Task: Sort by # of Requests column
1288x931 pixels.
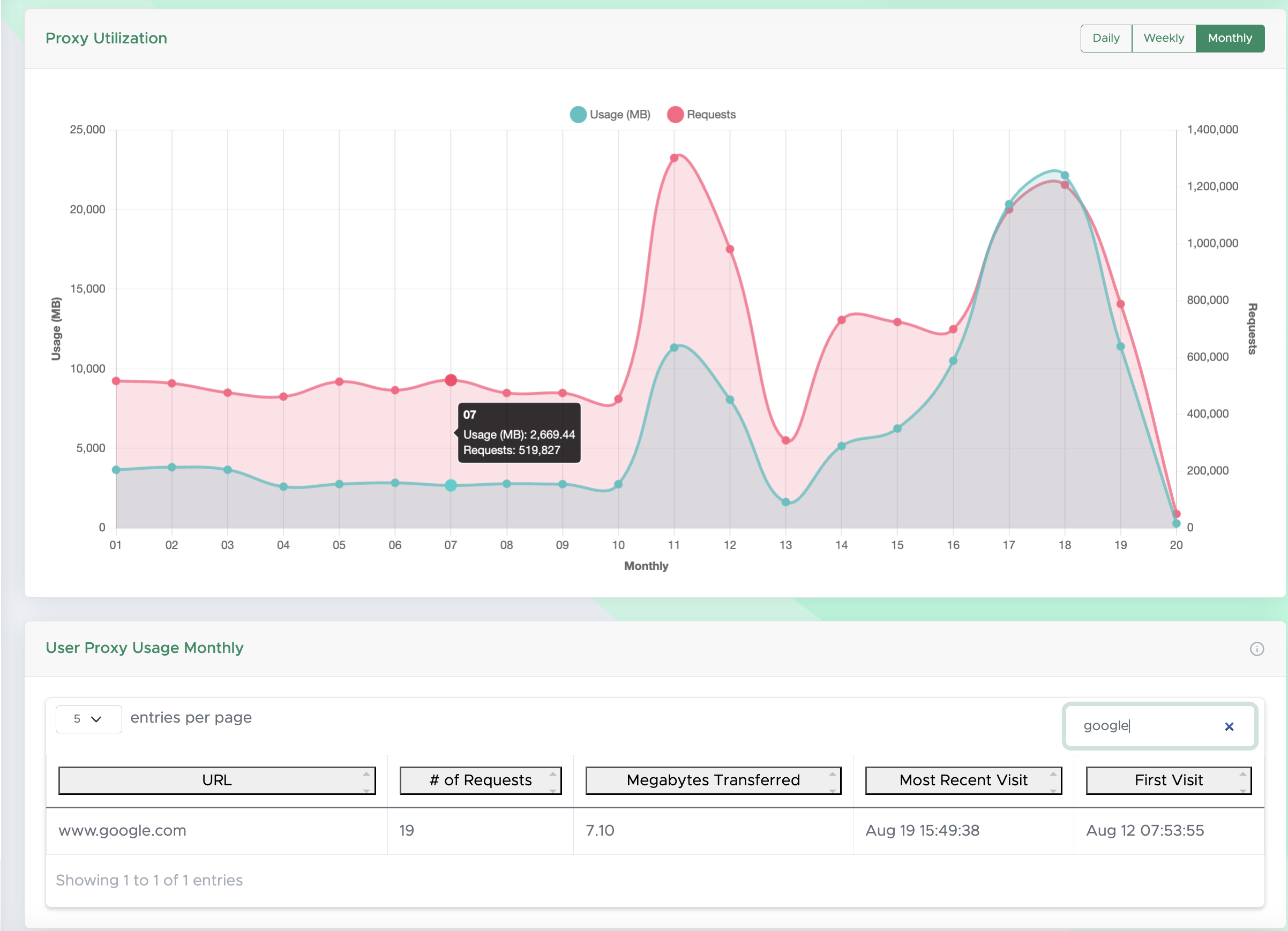Action: [x=481, y=780]
